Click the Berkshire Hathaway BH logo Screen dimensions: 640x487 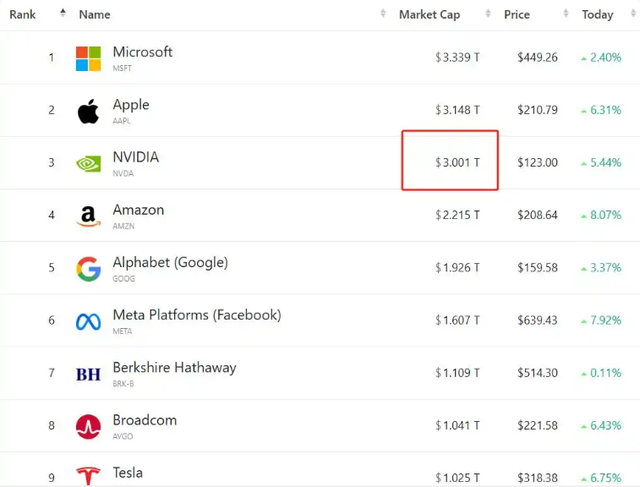pos(88,374)
